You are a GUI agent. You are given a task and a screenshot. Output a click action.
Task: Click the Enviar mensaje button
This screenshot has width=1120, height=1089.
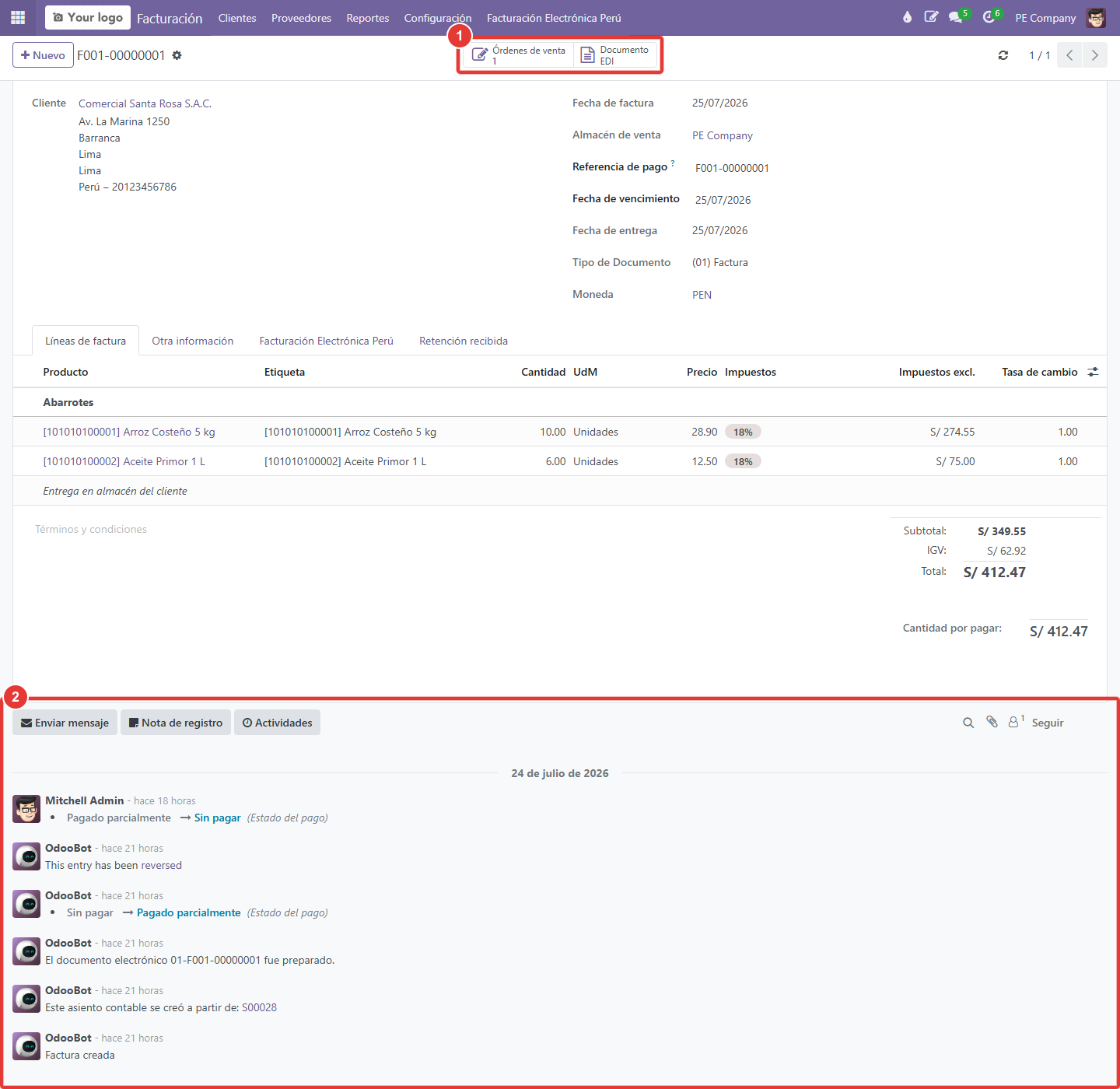[65, 723]
